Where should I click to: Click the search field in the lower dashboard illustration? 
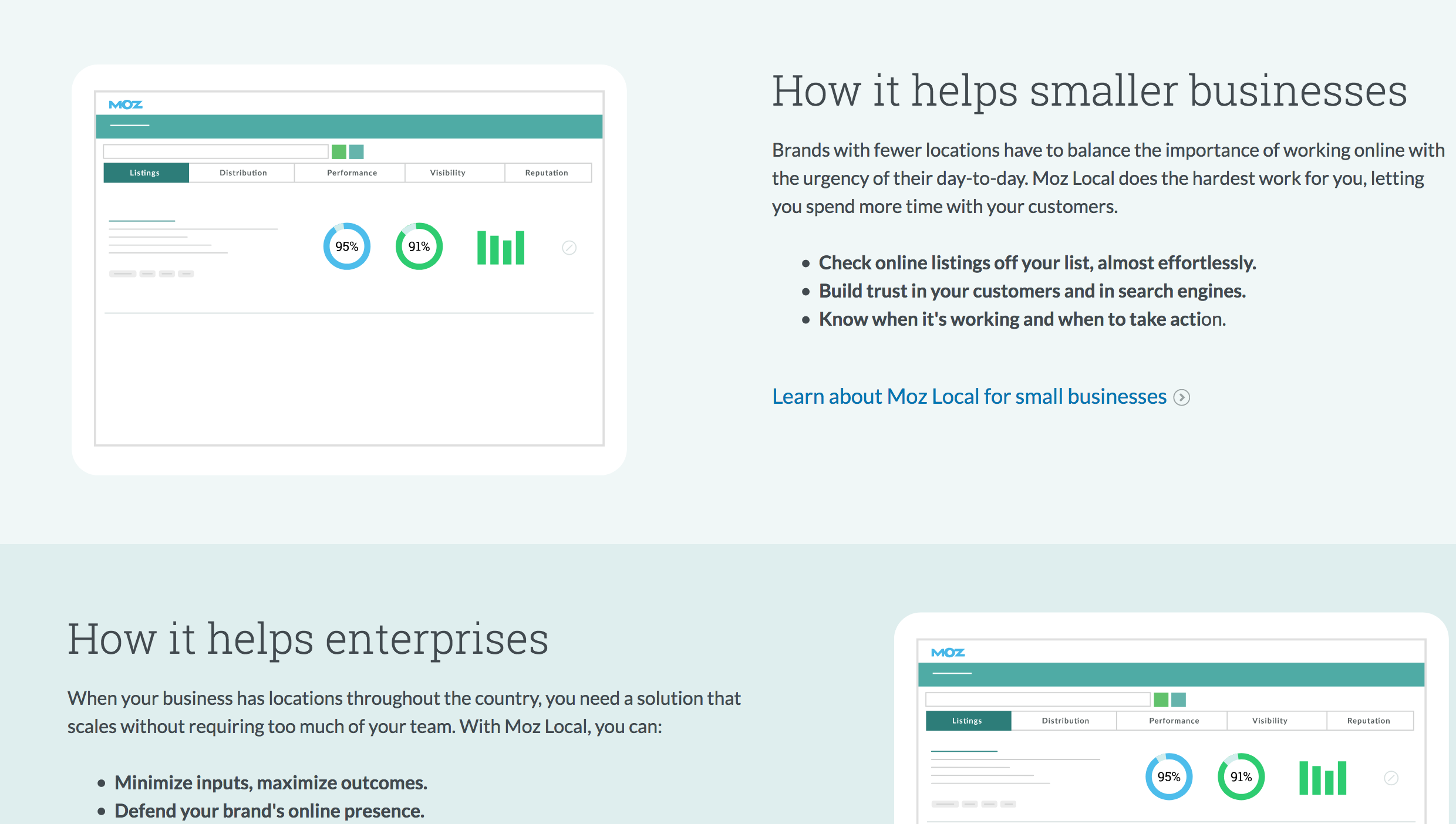pos(1037,700)
